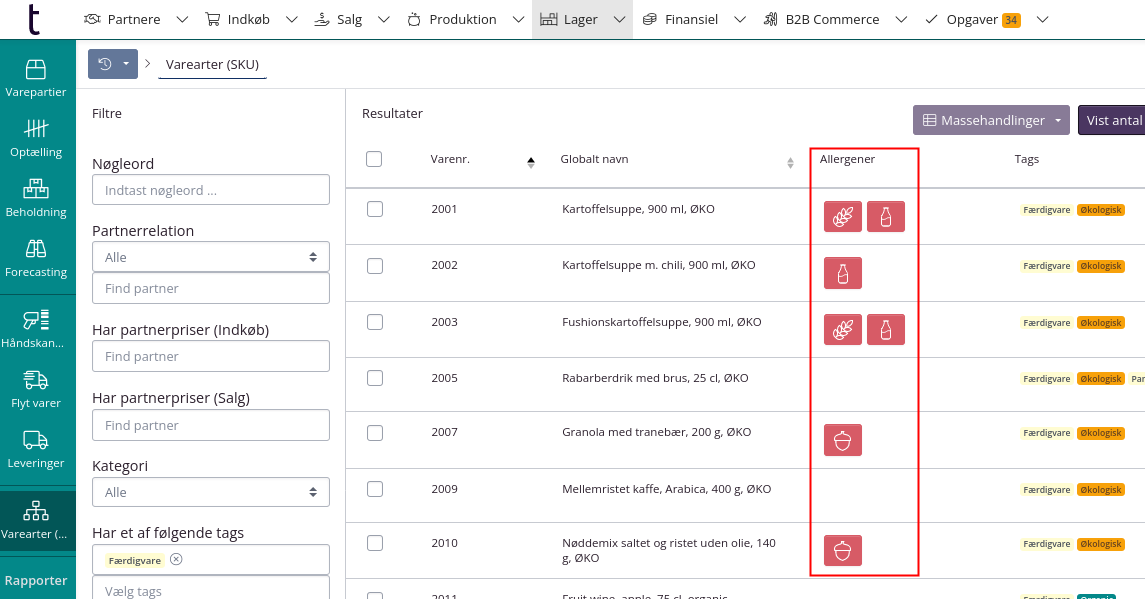Click nut allergen icon for Granola row

843,440
